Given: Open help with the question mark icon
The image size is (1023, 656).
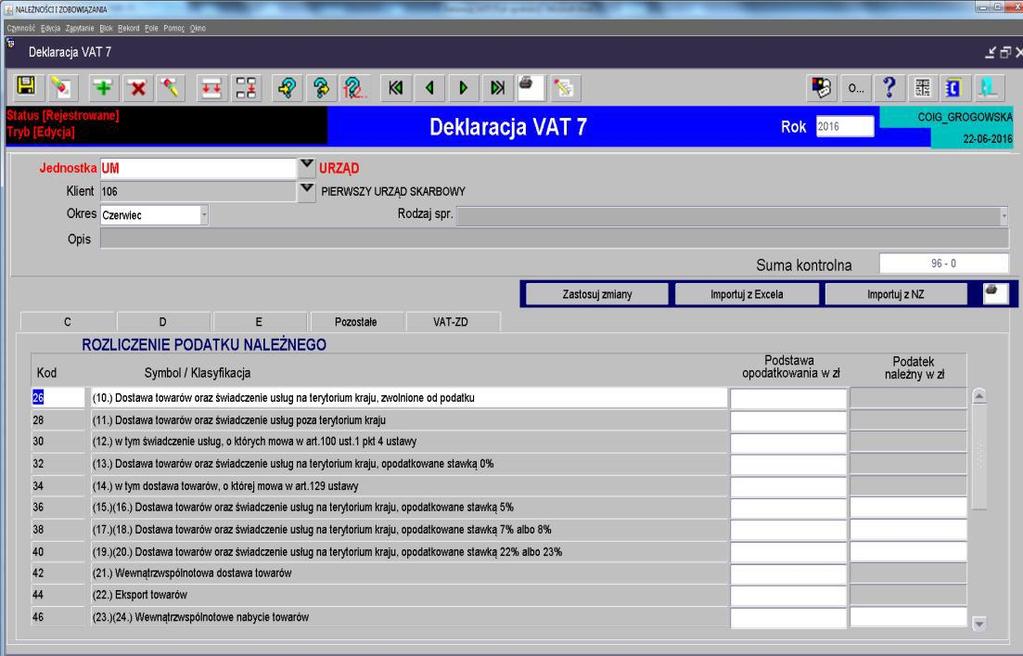Looking at the screenshot, I should click(889, 87).
